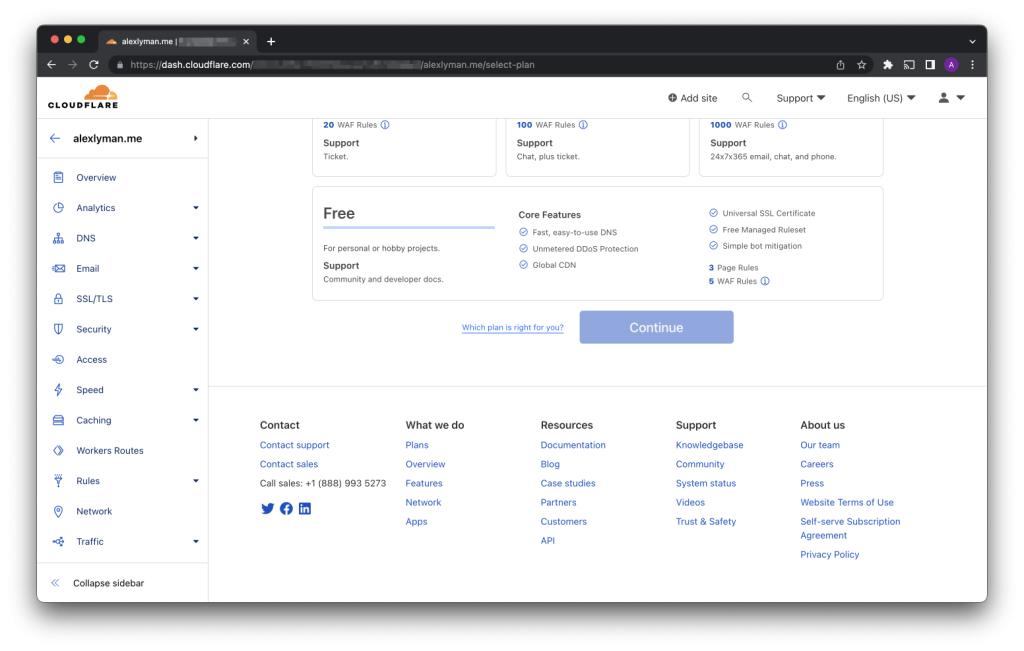Viewport: 1024px width, 651px height.
Task: Click info icon next to 5 WAF Rules
Action: [765, 282]
